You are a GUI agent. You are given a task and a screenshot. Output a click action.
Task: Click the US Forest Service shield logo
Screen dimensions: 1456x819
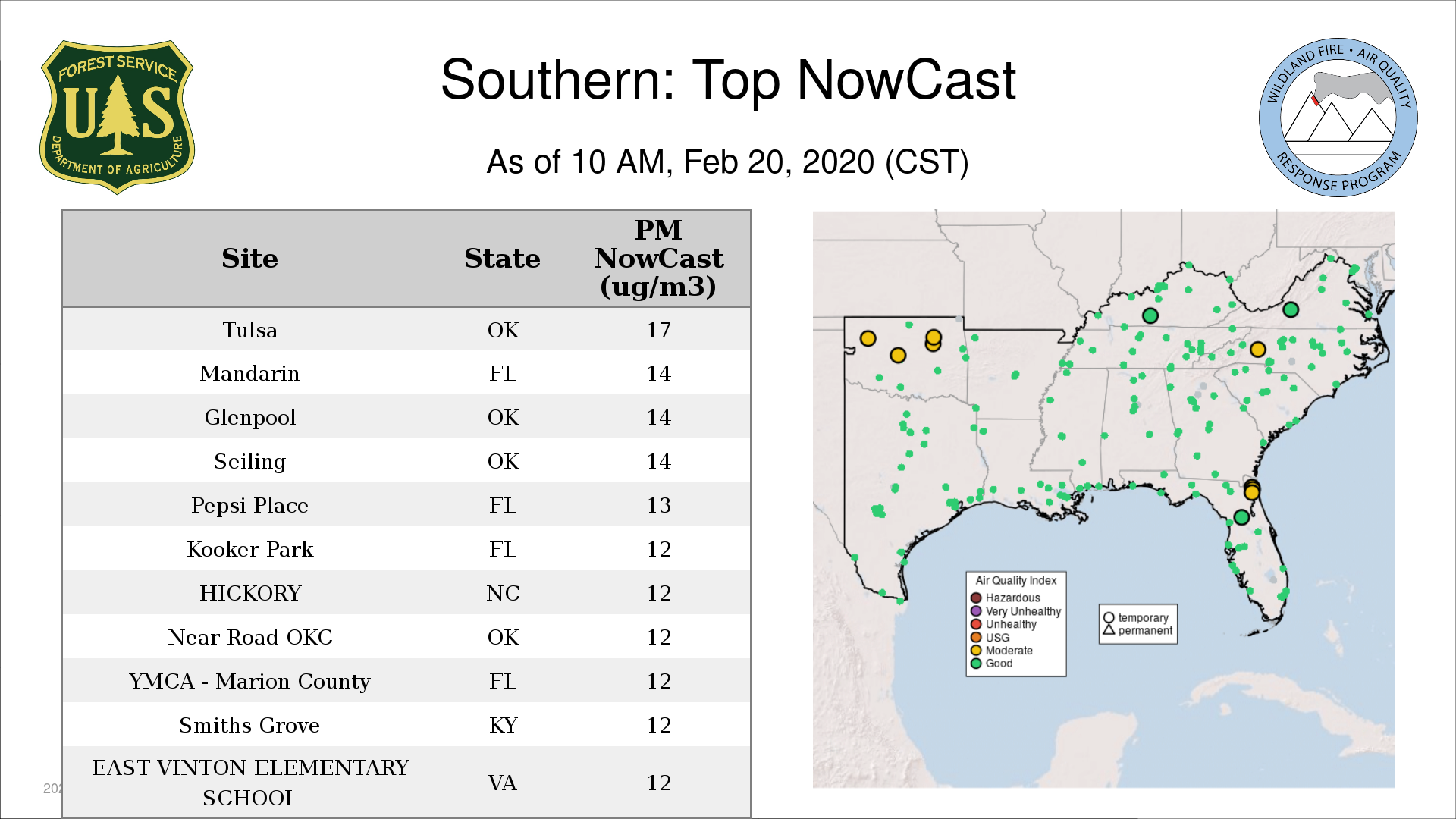tap(117, 117)
